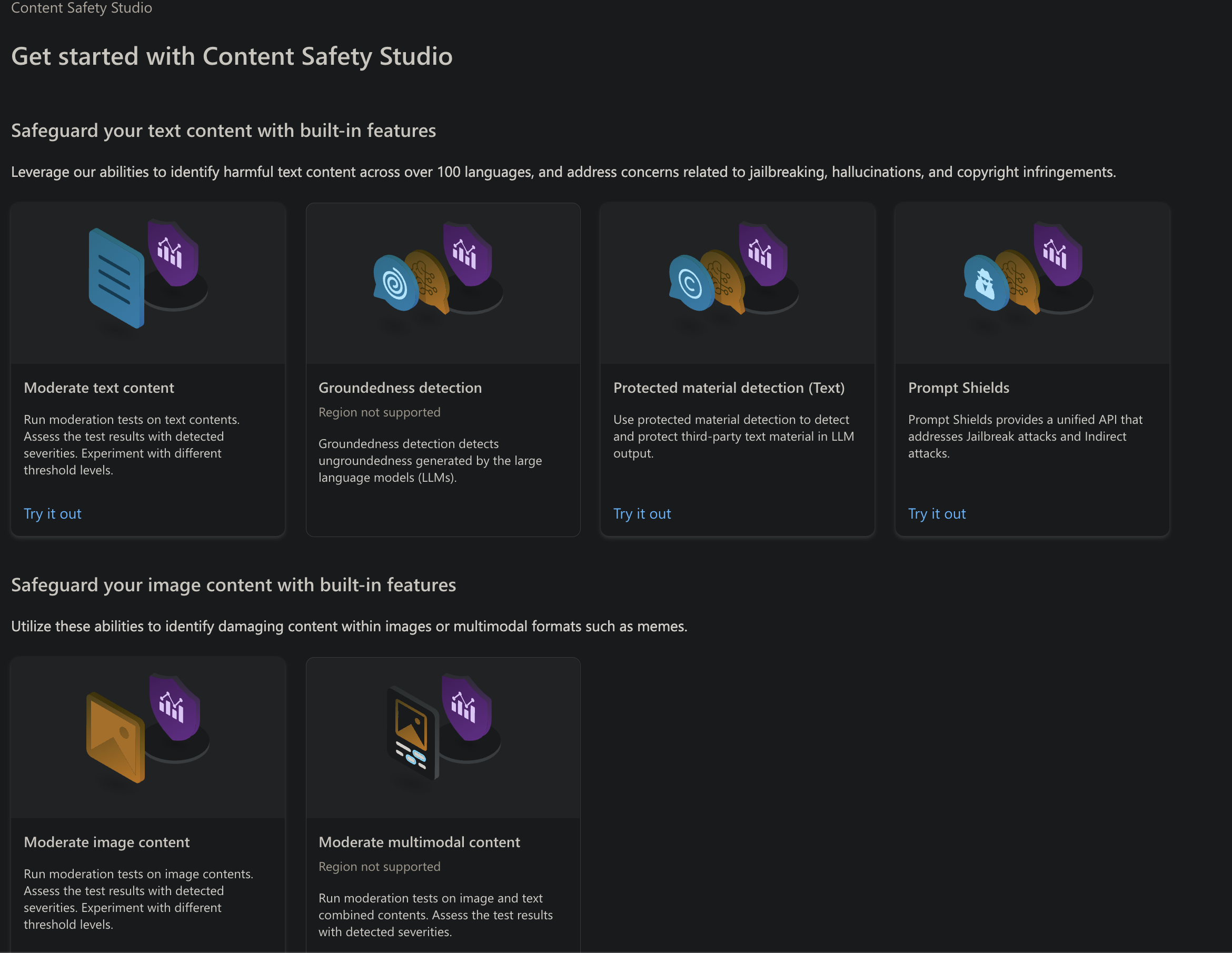Select the Moderate text content title
Screen dimensions: 1232x953
click(x=99, y=388)
